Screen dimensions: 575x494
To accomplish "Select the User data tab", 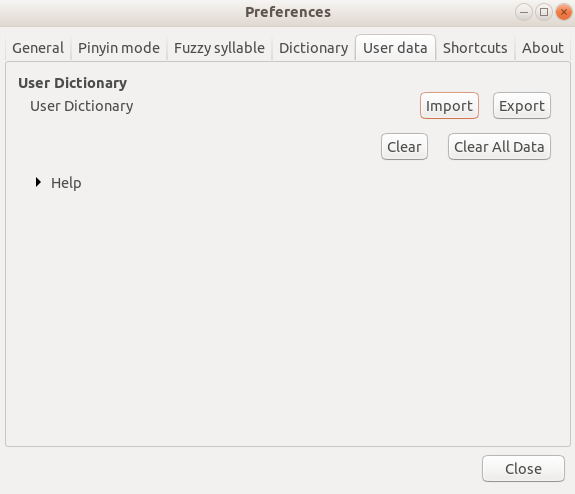I will click(395, 48).
